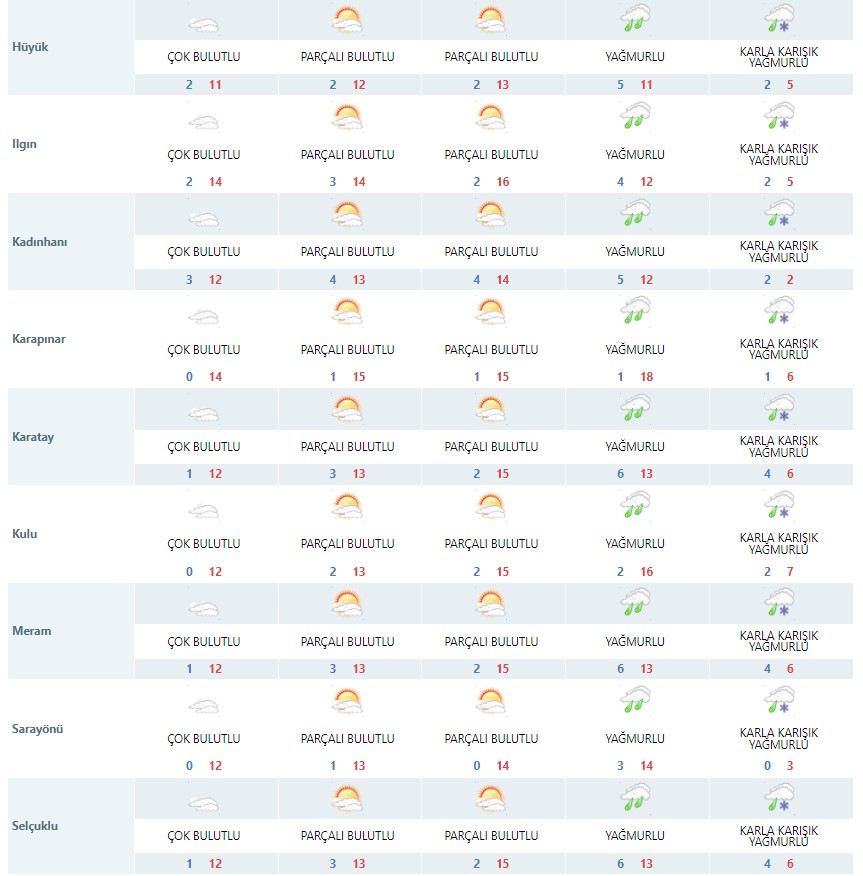Select the Karapınar district label

(x=39, y=339)
